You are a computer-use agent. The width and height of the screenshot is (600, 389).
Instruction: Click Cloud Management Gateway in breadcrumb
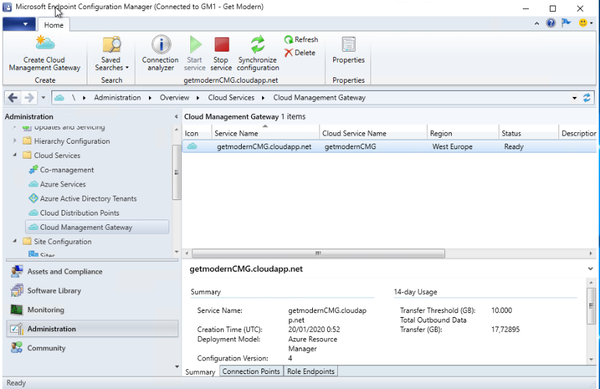tap(319, 98)
